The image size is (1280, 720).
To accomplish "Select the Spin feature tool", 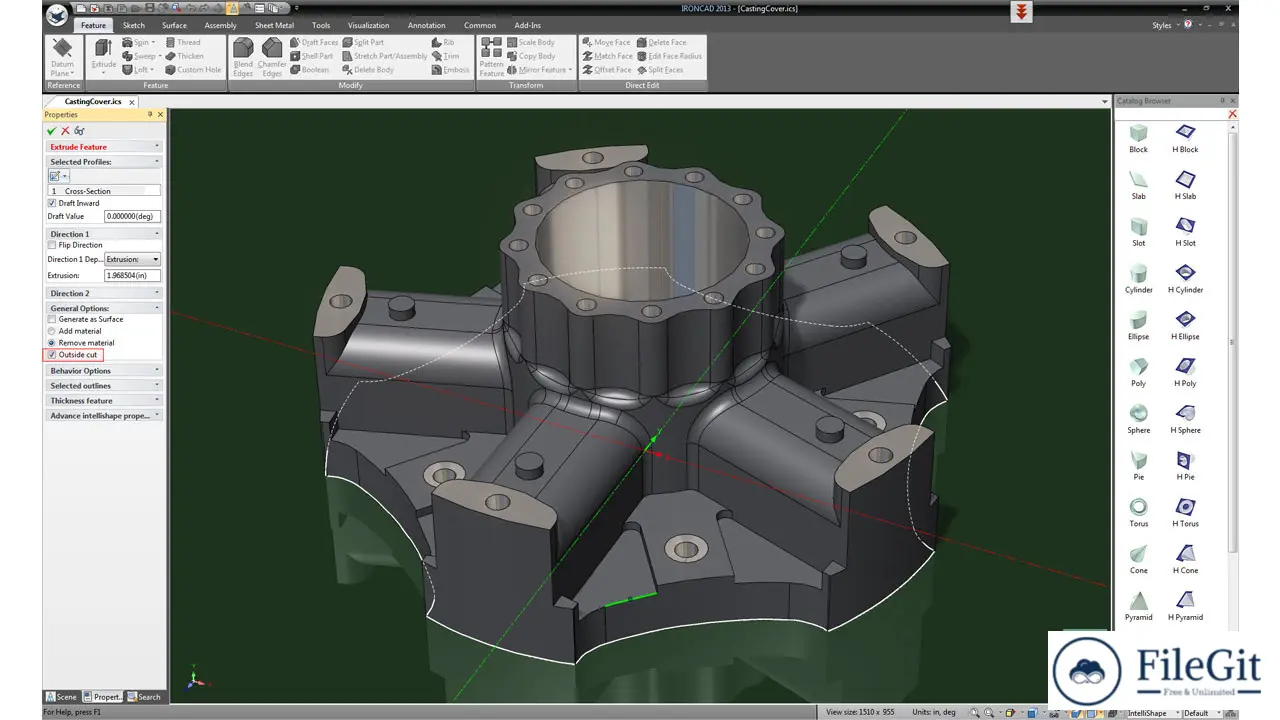I will [139, 42].
